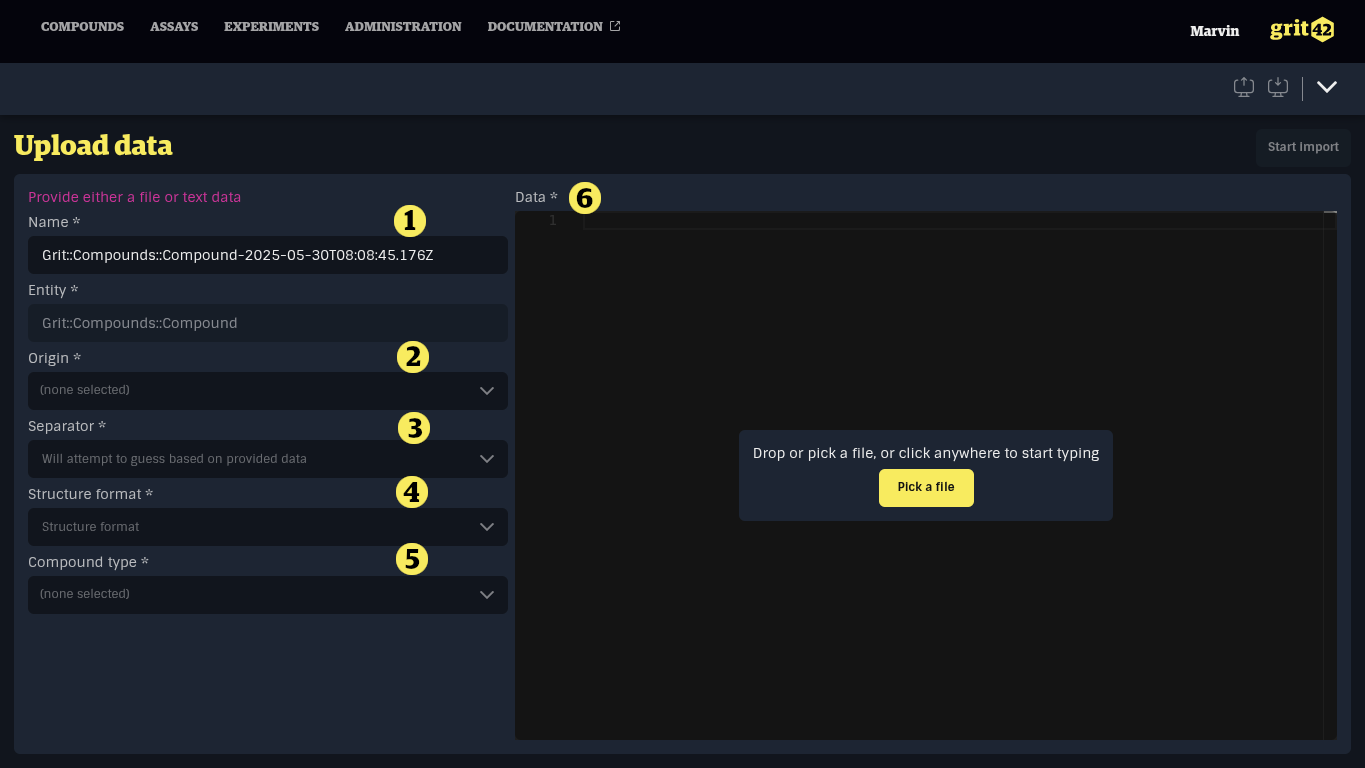Focus the Name input field

coord(268,255)
